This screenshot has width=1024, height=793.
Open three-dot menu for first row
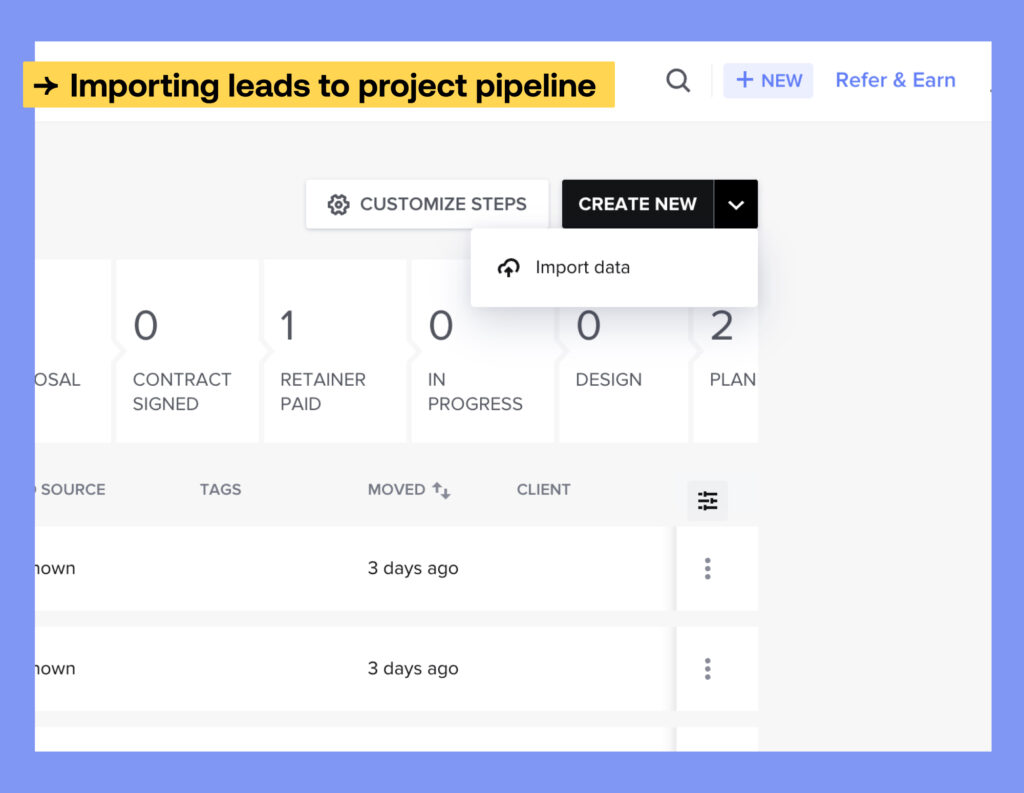pos(707,569)
